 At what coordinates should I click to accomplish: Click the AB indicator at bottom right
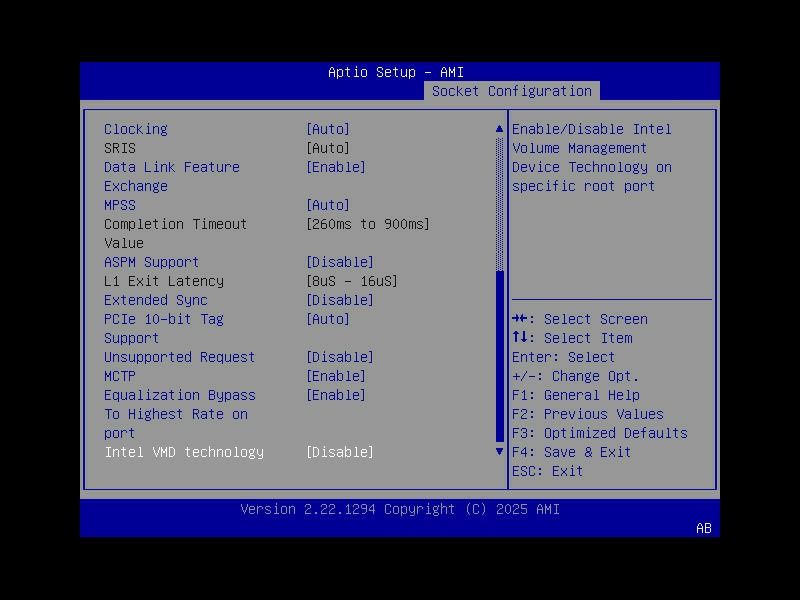pyautogui.click(x=703, y=528)
